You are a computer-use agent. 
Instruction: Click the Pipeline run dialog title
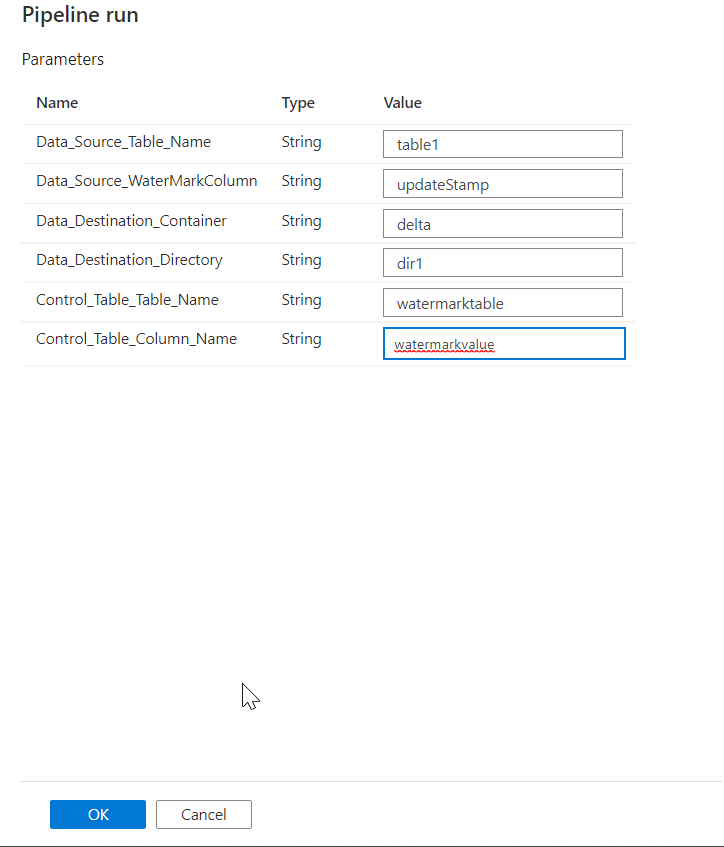point(80,15)
